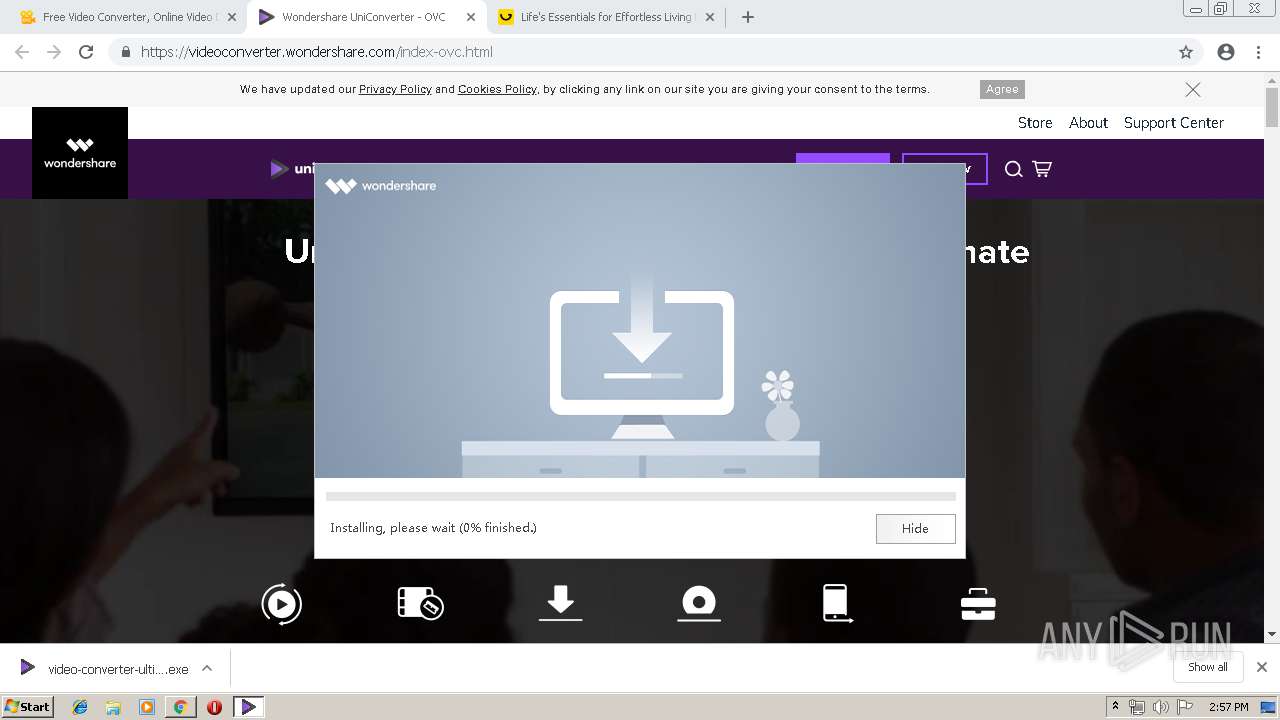Screen dimensions: 1280x720
Task: Go back in browser history
Action: coord(22,52)
